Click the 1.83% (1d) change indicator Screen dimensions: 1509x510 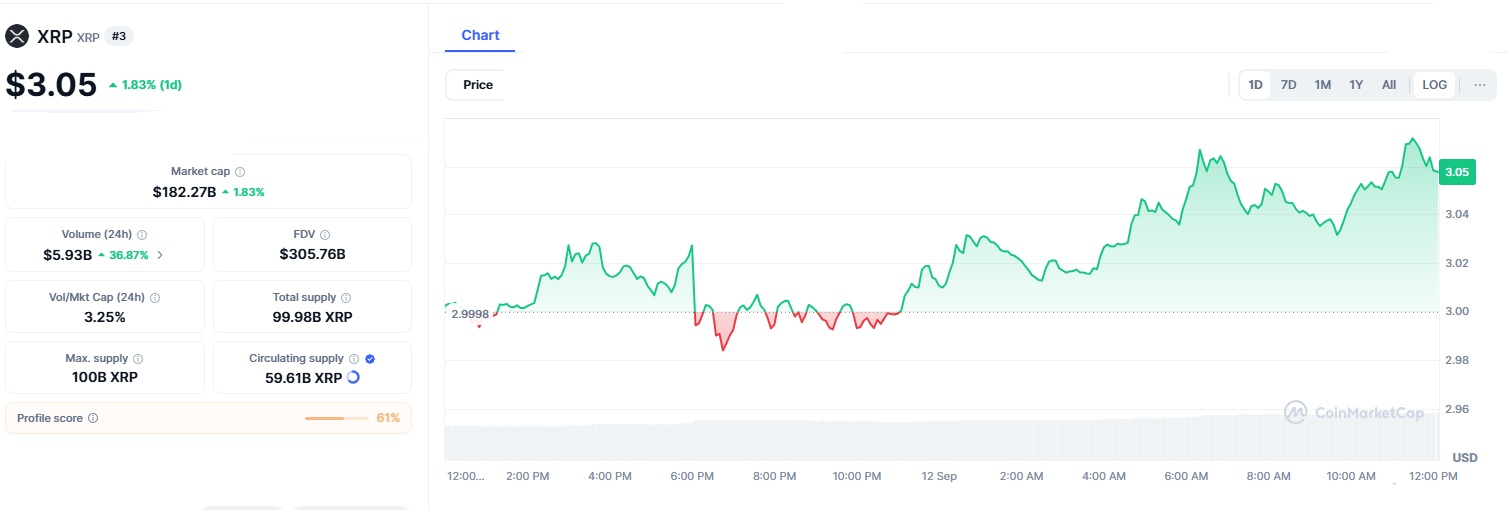(x=145, y=85)
